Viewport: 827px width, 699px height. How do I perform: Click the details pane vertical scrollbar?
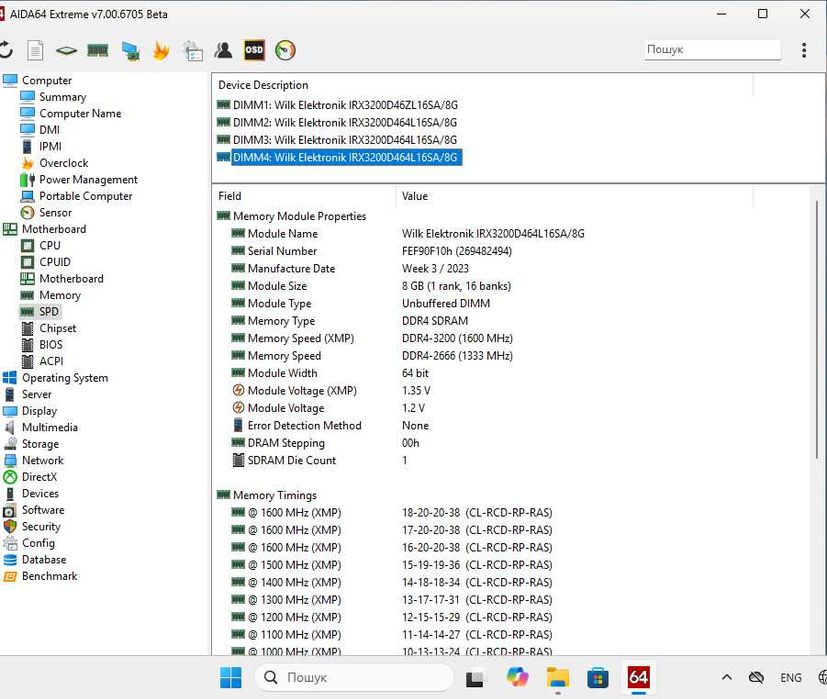click(817, 330)
